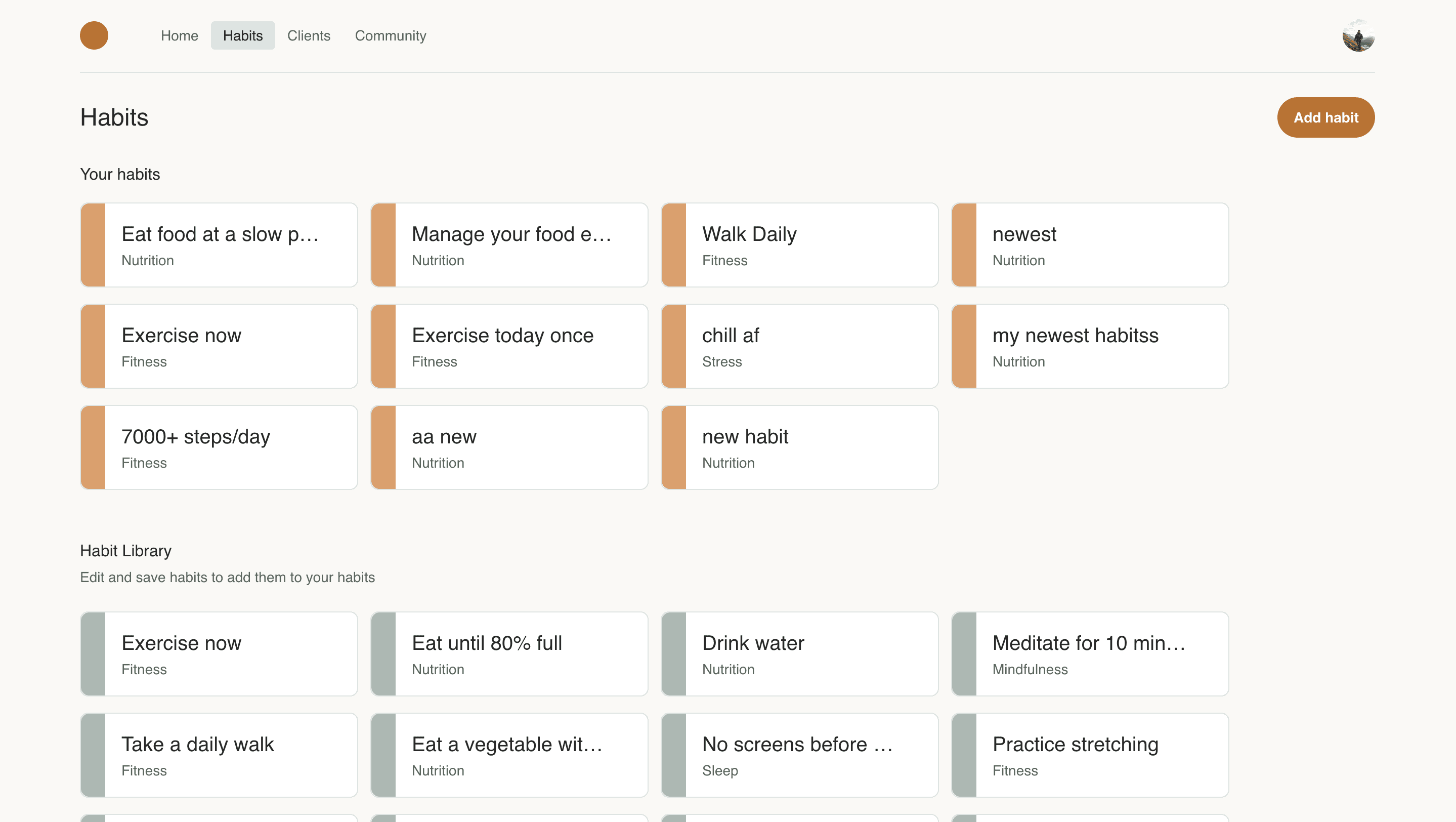Select 'Meditate for 10 min…' library habit

tap(1090, 653)
